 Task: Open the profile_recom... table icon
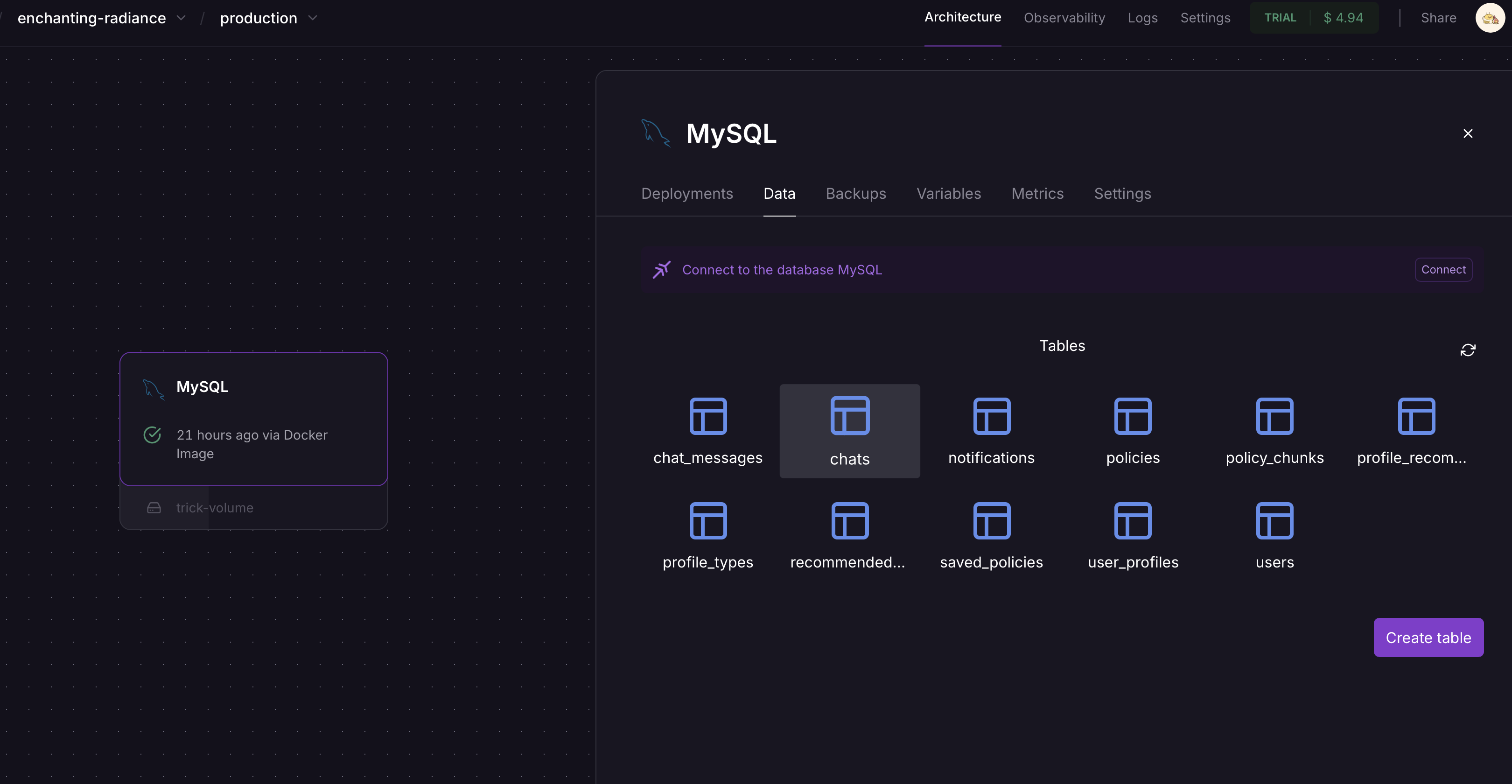(1416, 416)
